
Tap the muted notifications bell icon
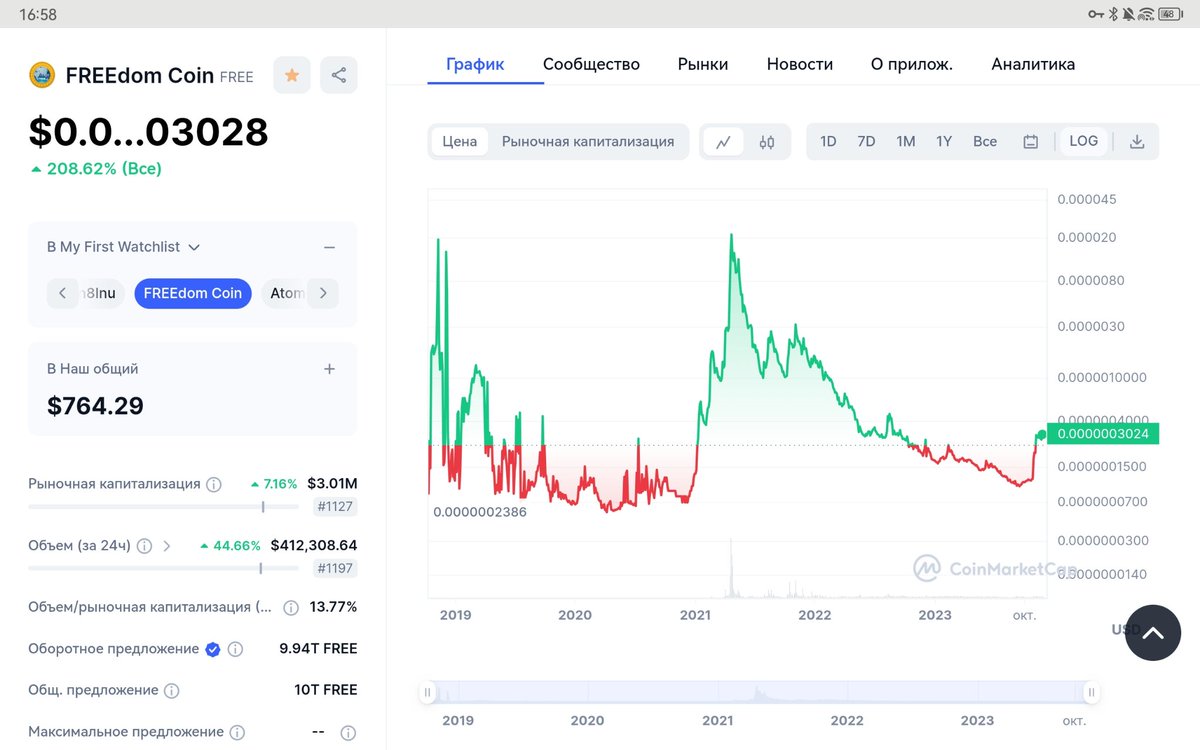click(1128, 14)
